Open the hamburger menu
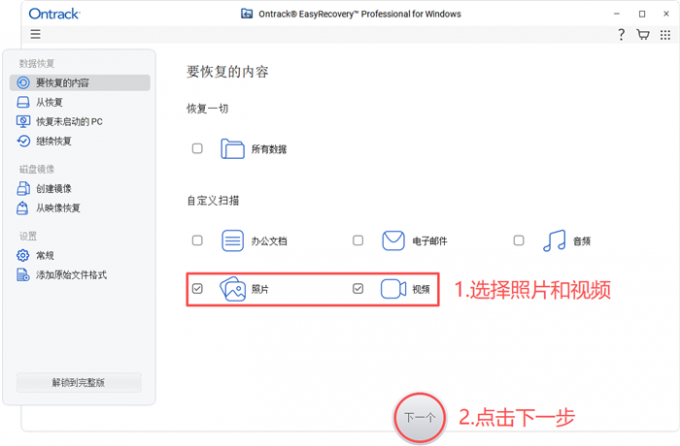The width and height of the screenshot is (680, 446). pyautogui.click(x=36, y=34)
